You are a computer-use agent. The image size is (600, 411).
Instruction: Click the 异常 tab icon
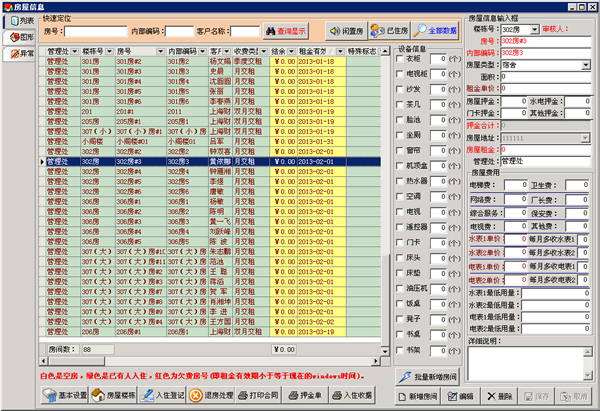coord(15,54)
